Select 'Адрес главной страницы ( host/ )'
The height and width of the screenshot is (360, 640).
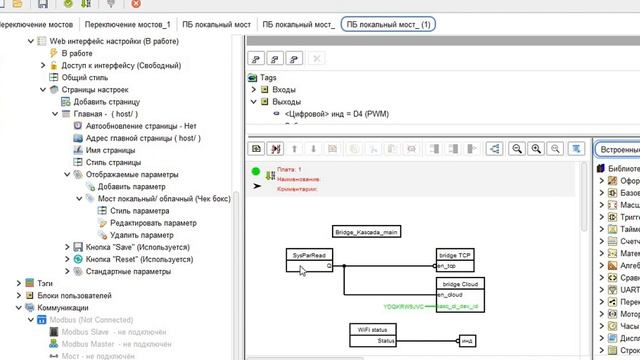point(143,138)
